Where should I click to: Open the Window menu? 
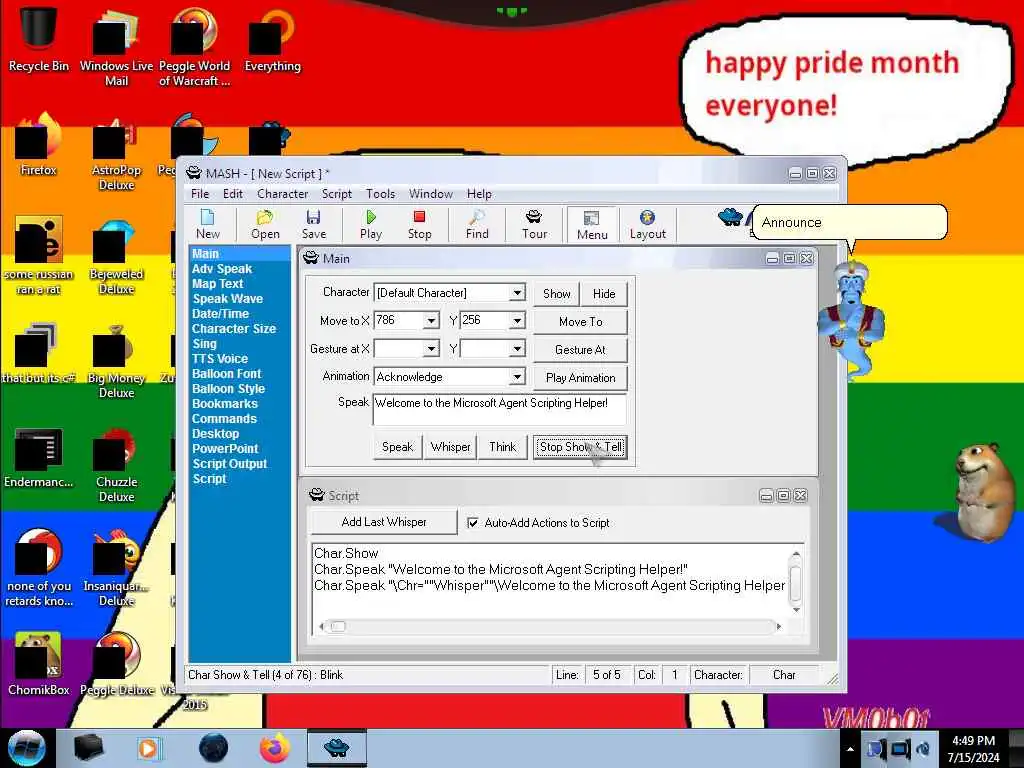tap(430, 194)
